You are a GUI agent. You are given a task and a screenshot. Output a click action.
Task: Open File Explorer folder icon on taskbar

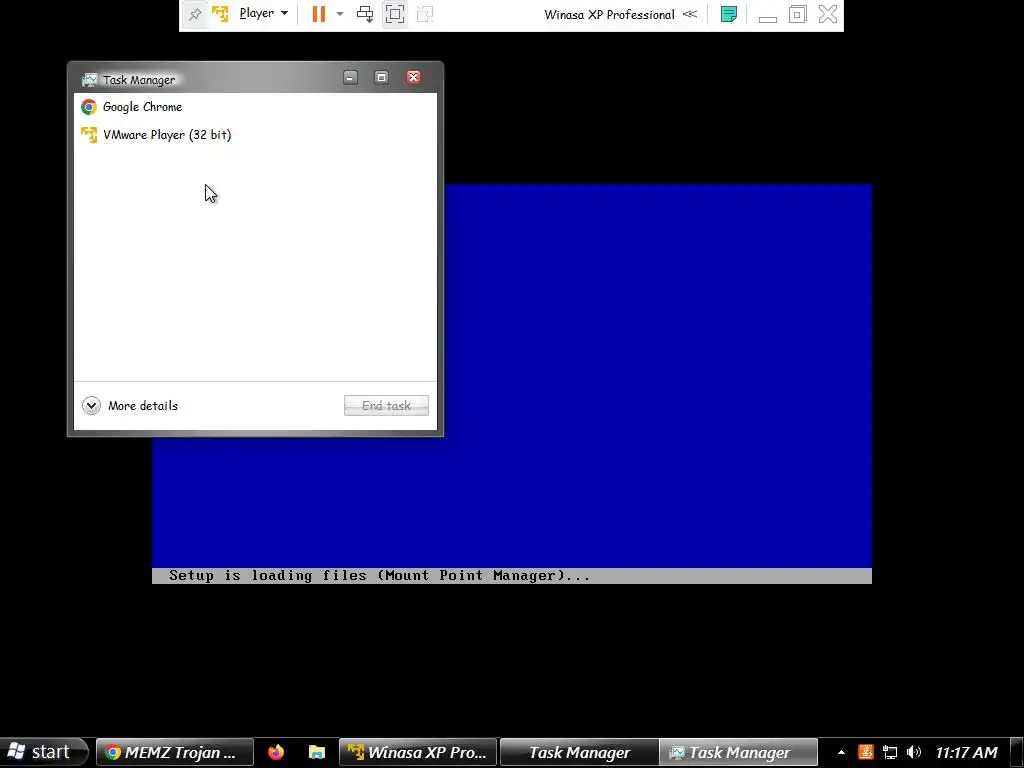[317, 752]
